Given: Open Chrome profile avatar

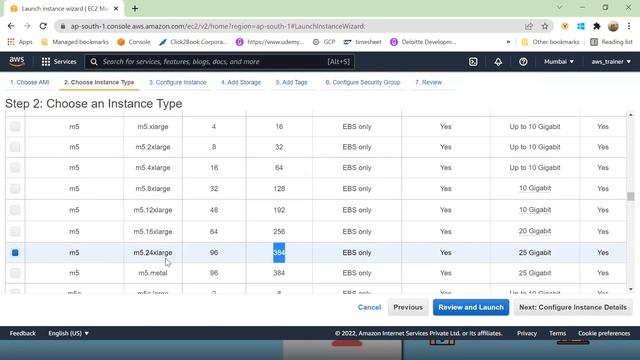Looking at the screenshot, I should click(613, 26).
